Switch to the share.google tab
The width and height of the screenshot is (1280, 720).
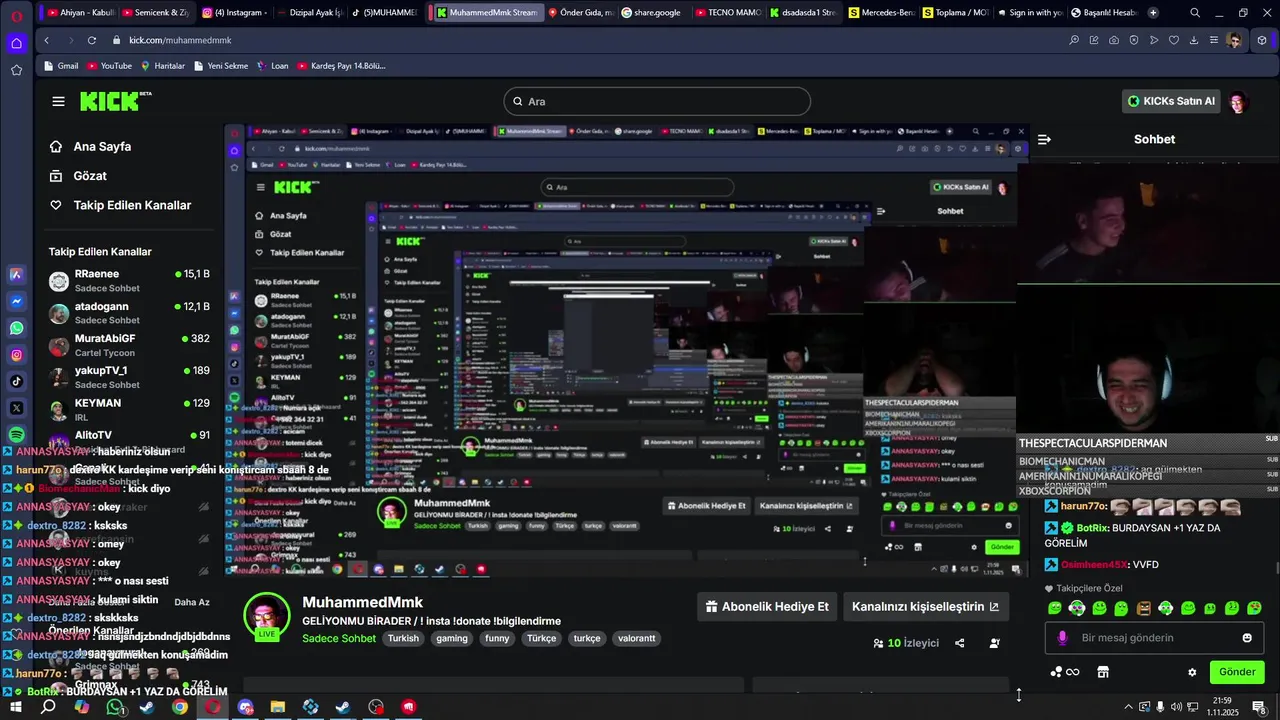click(654, 13)
